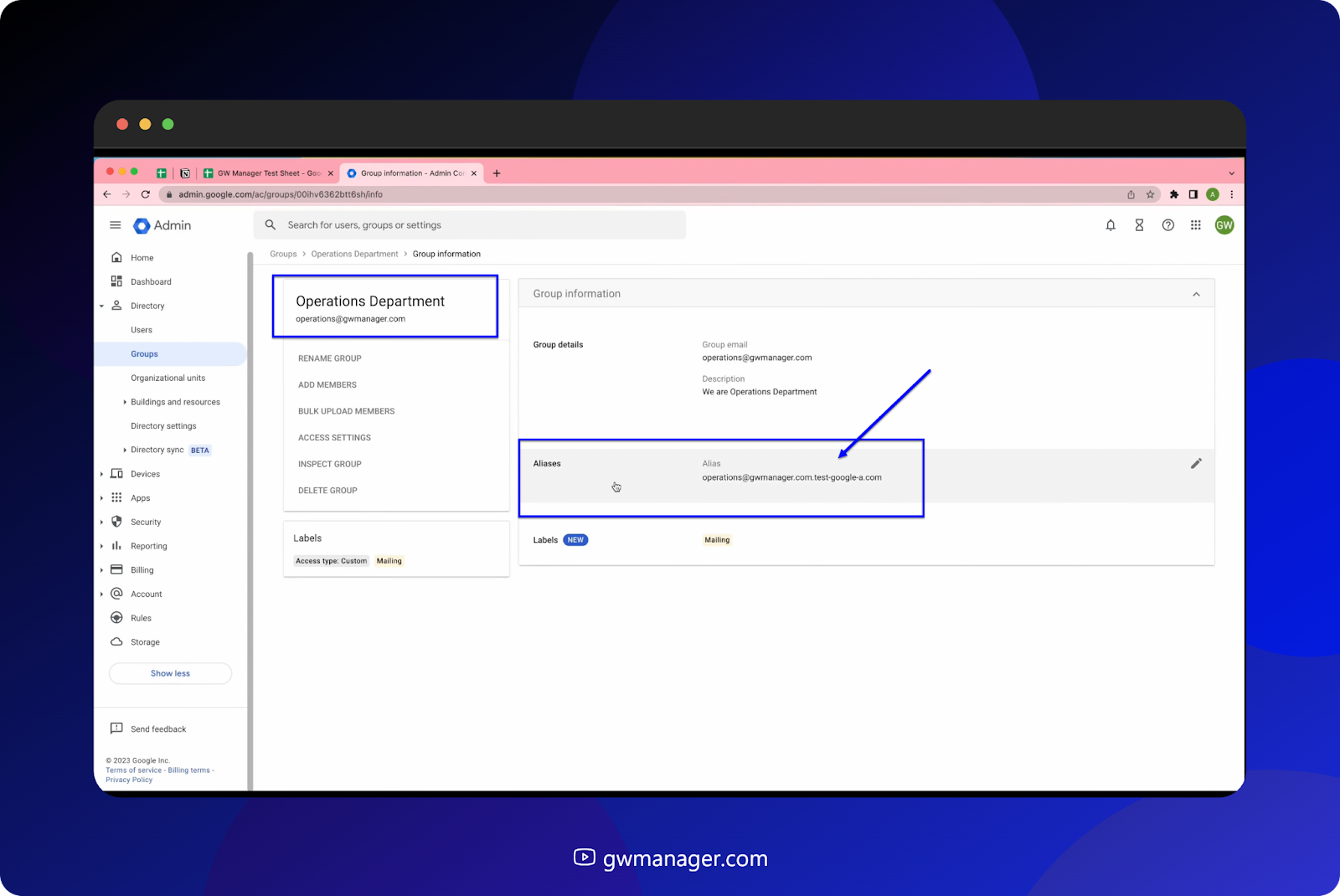Click the browser address bar URL

coord(281,194)
